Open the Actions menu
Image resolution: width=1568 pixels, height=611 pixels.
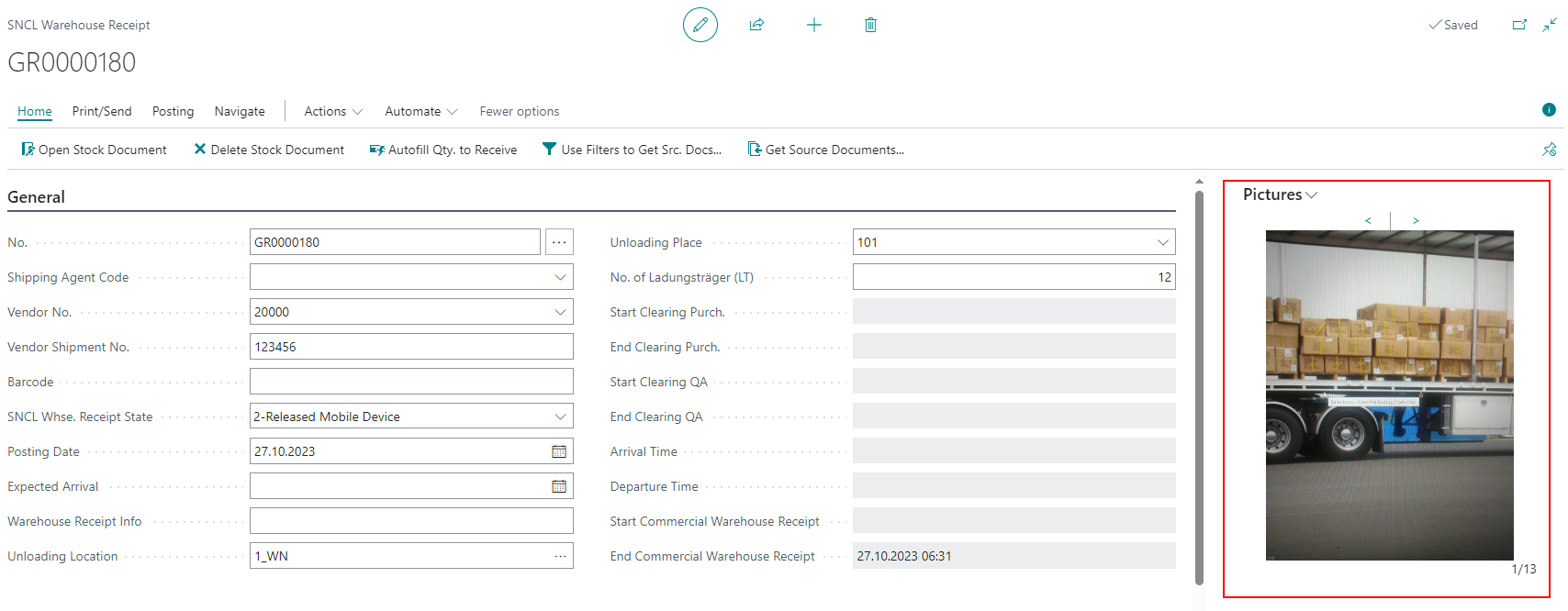333,111
